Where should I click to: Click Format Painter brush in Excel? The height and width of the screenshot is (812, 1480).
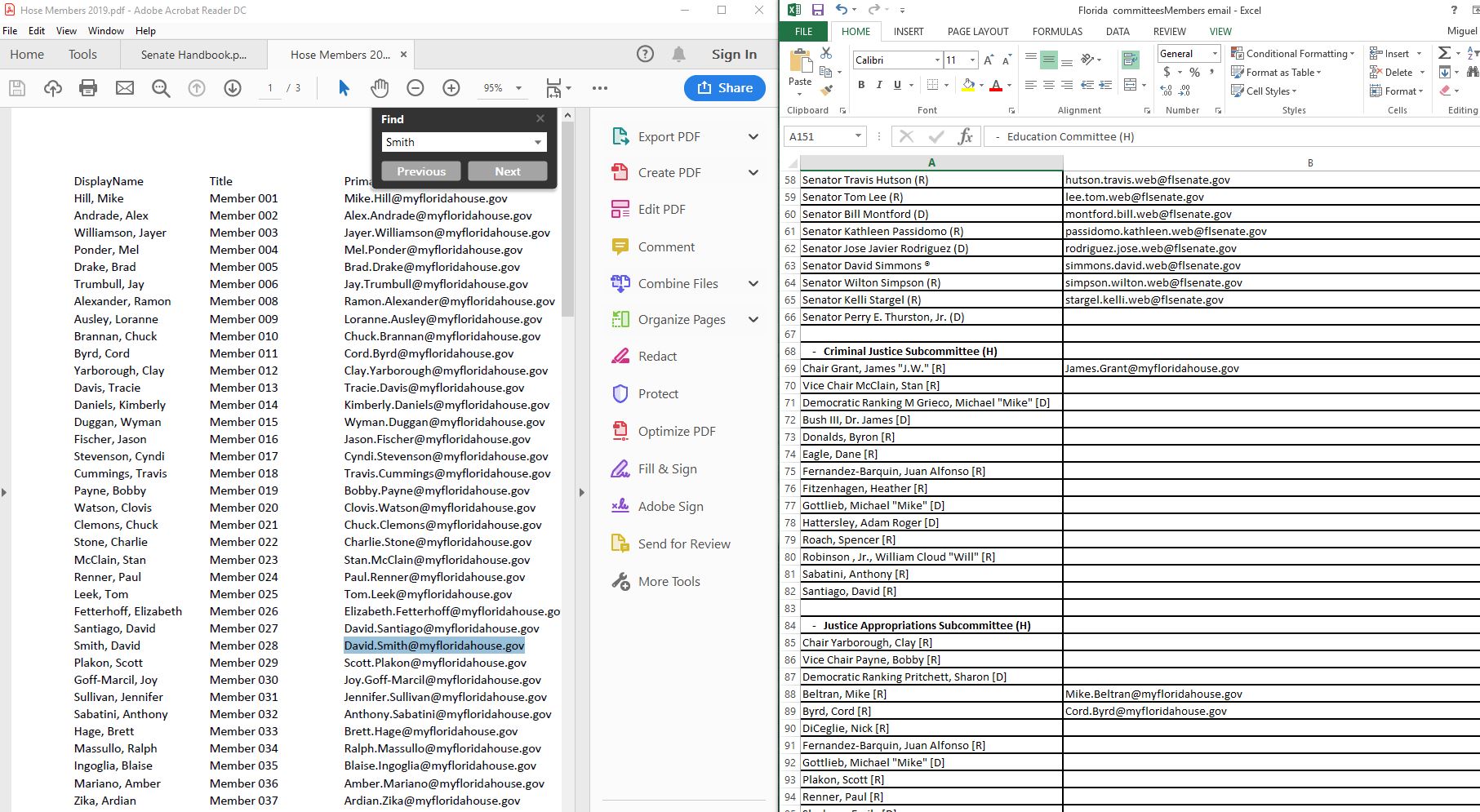click(826, 90)
